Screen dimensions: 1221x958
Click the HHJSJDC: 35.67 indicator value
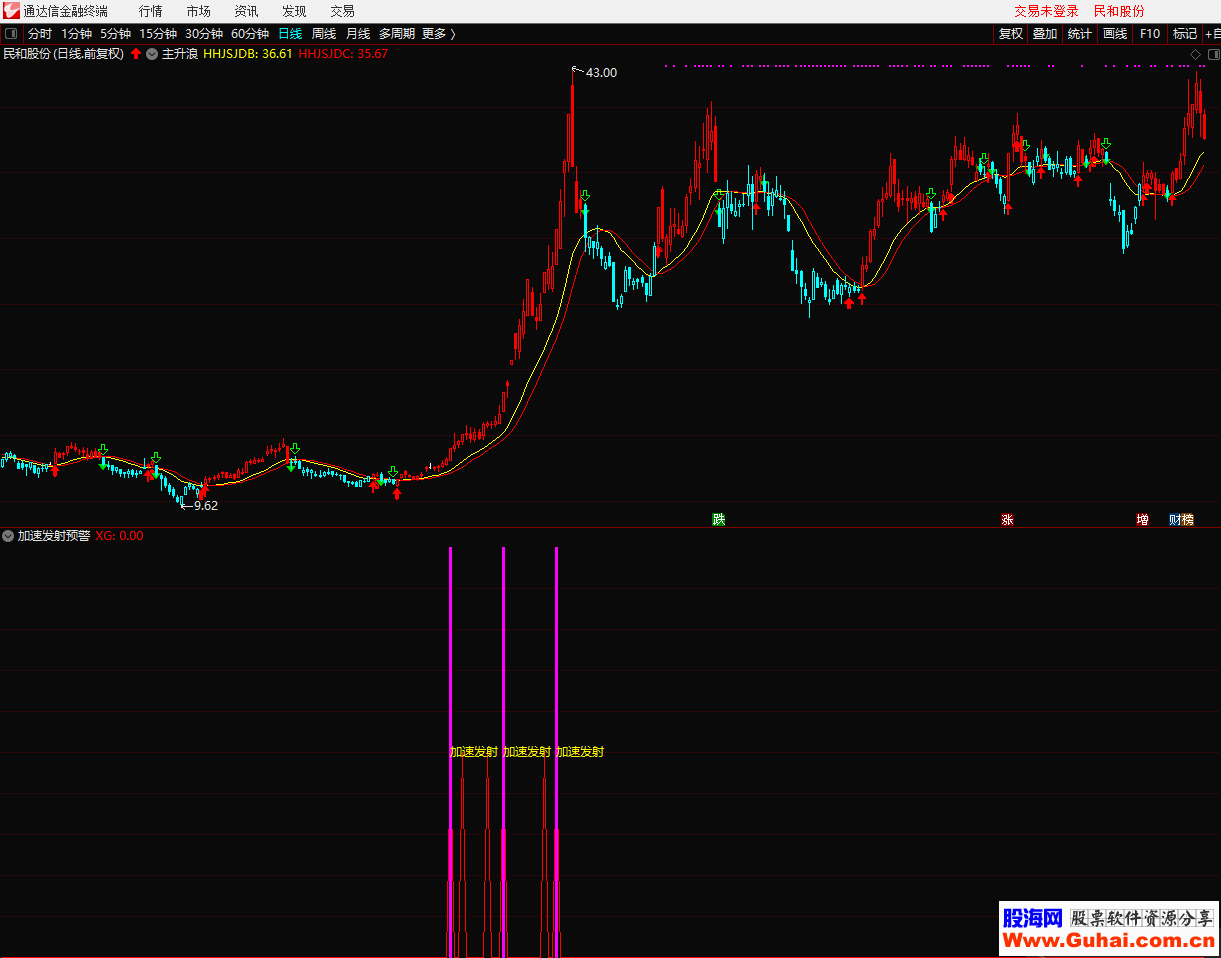click(x=343, y=54)
